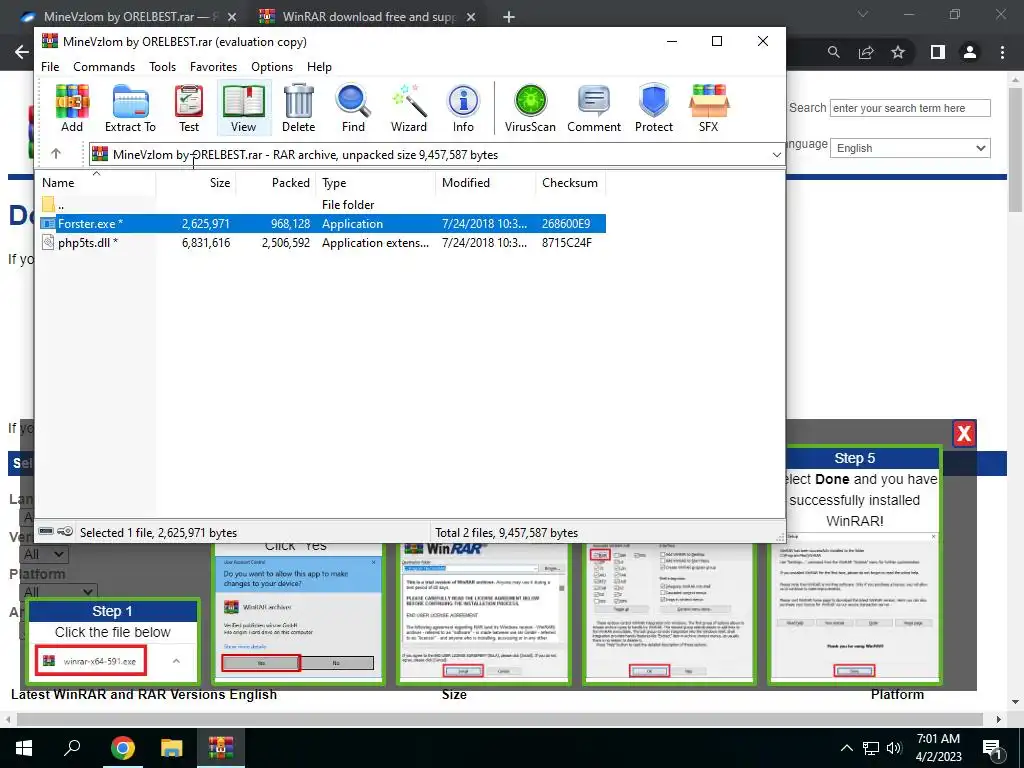1024x768 pixels.
Task: Click the WinRAR taskbar icon
Action: tap(221, 748)
